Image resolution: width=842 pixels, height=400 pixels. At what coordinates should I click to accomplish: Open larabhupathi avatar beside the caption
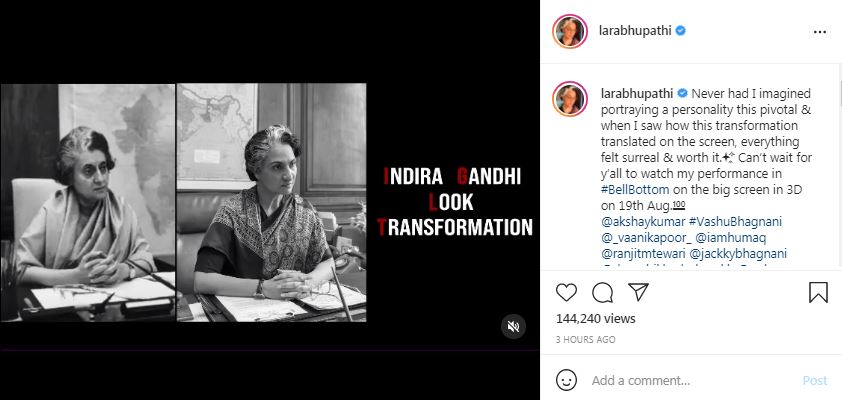[570, 99]
